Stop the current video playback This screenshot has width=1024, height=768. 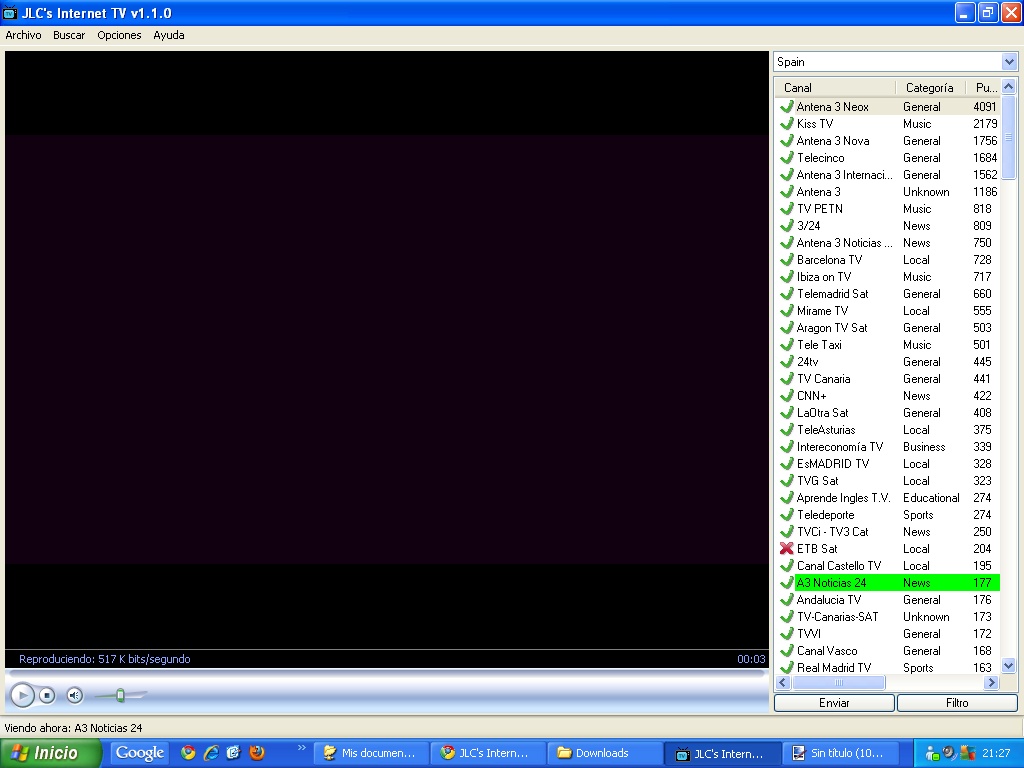click(47, 696)
